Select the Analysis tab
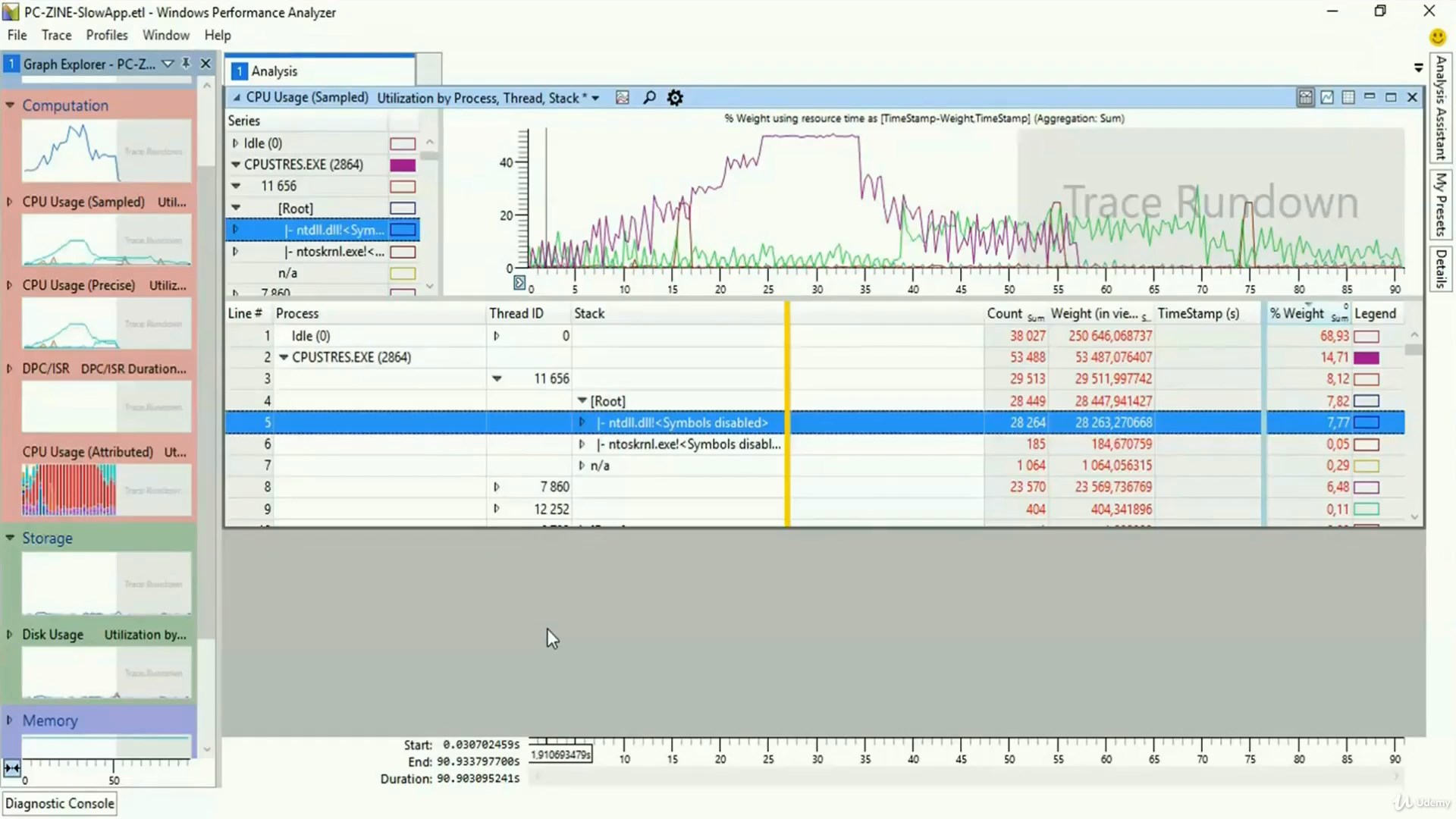This screenshot has height=819, width=1456. [x=320, y=71]
